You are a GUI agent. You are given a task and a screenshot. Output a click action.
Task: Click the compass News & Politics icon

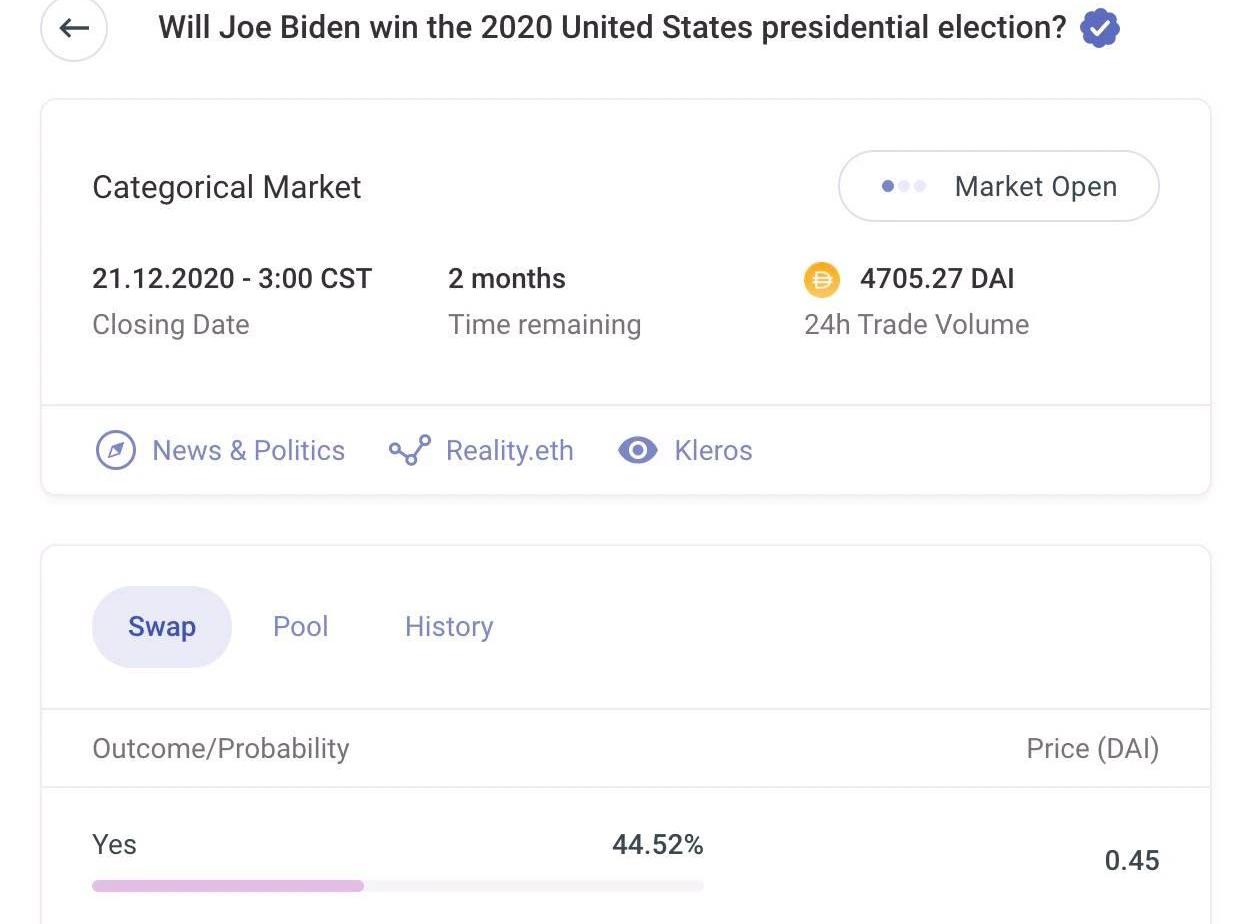tap(115, 451)
